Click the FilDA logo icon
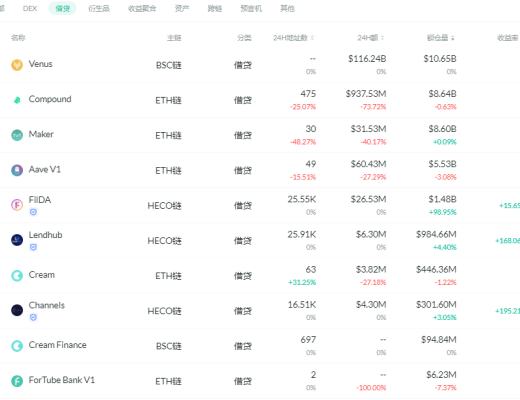 [17, 204]
